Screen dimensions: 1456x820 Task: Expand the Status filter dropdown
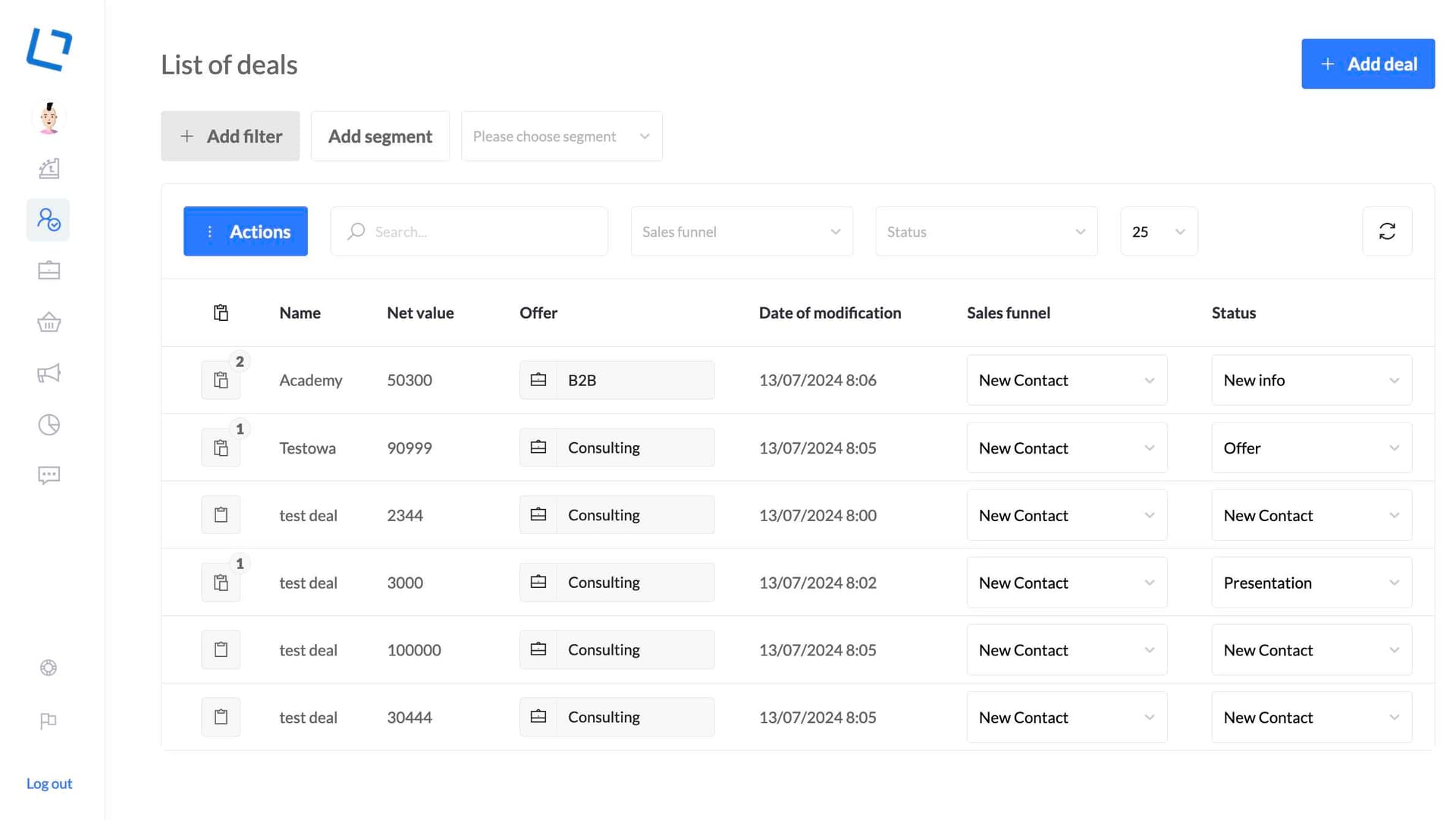coord(986,231)
